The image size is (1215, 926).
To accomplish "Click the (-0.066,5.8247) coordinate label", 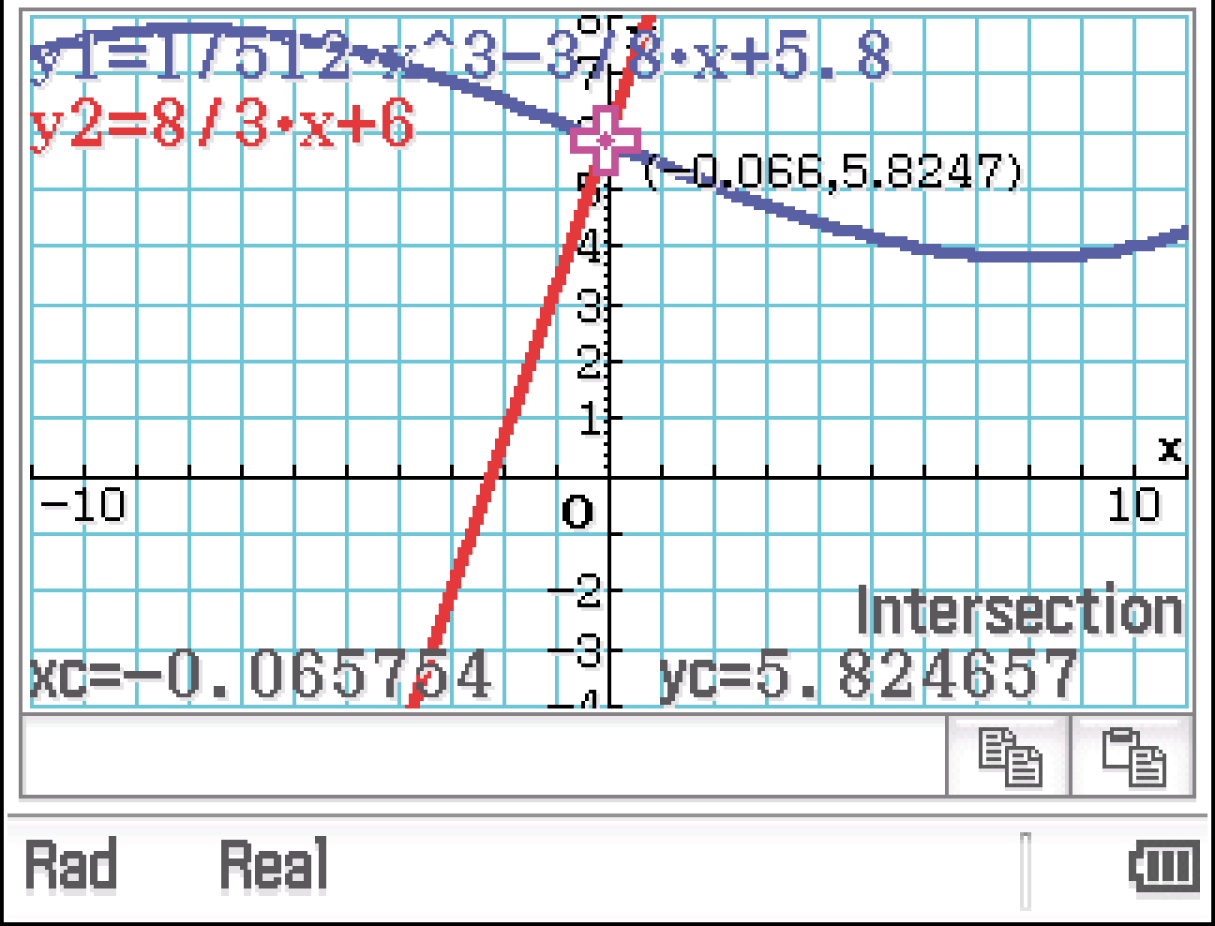I will pyautogui.click(x=832, y=173).
